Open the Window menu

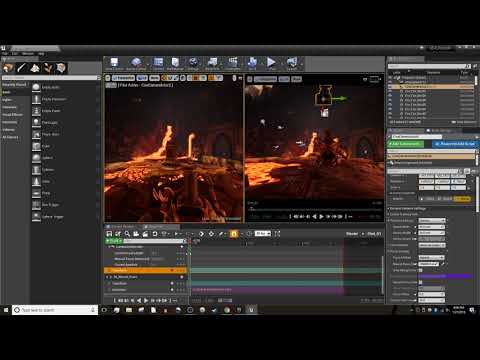[28, 54]
